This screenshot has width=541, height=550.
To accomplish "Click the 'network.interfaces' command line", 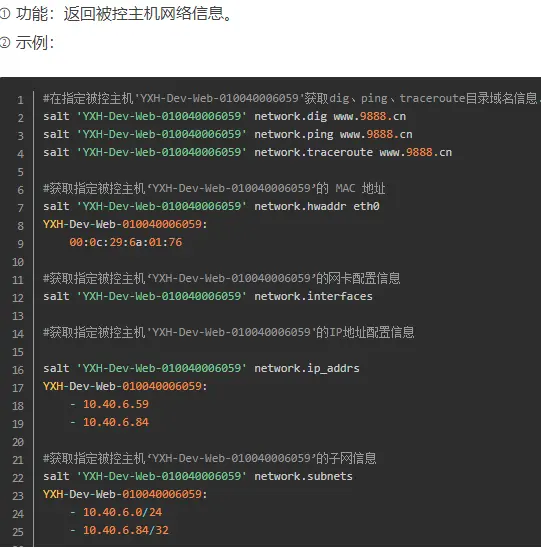I will point(208,296).
